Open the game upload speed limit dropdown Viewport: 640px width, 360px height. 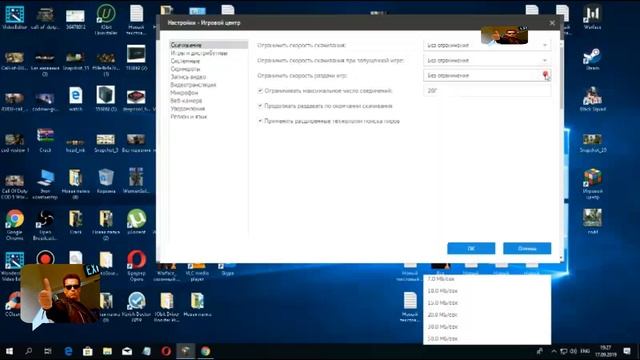click(x=487, y=76)
